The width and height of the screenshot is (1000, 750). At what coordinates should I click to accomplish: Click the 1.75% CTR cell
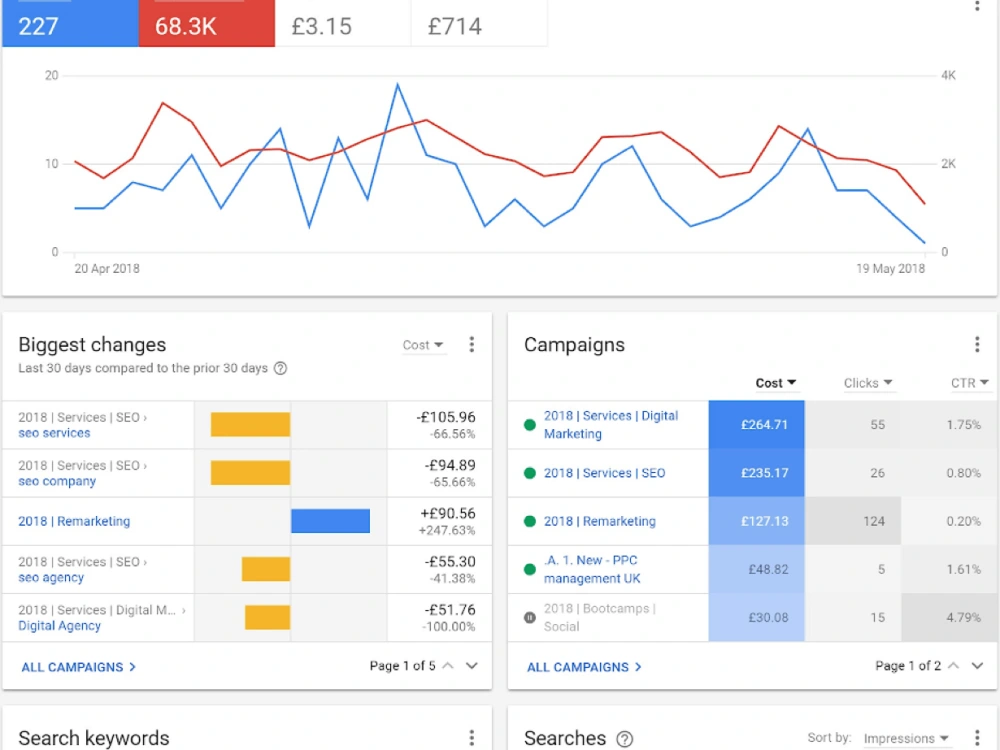click(950, 425)
